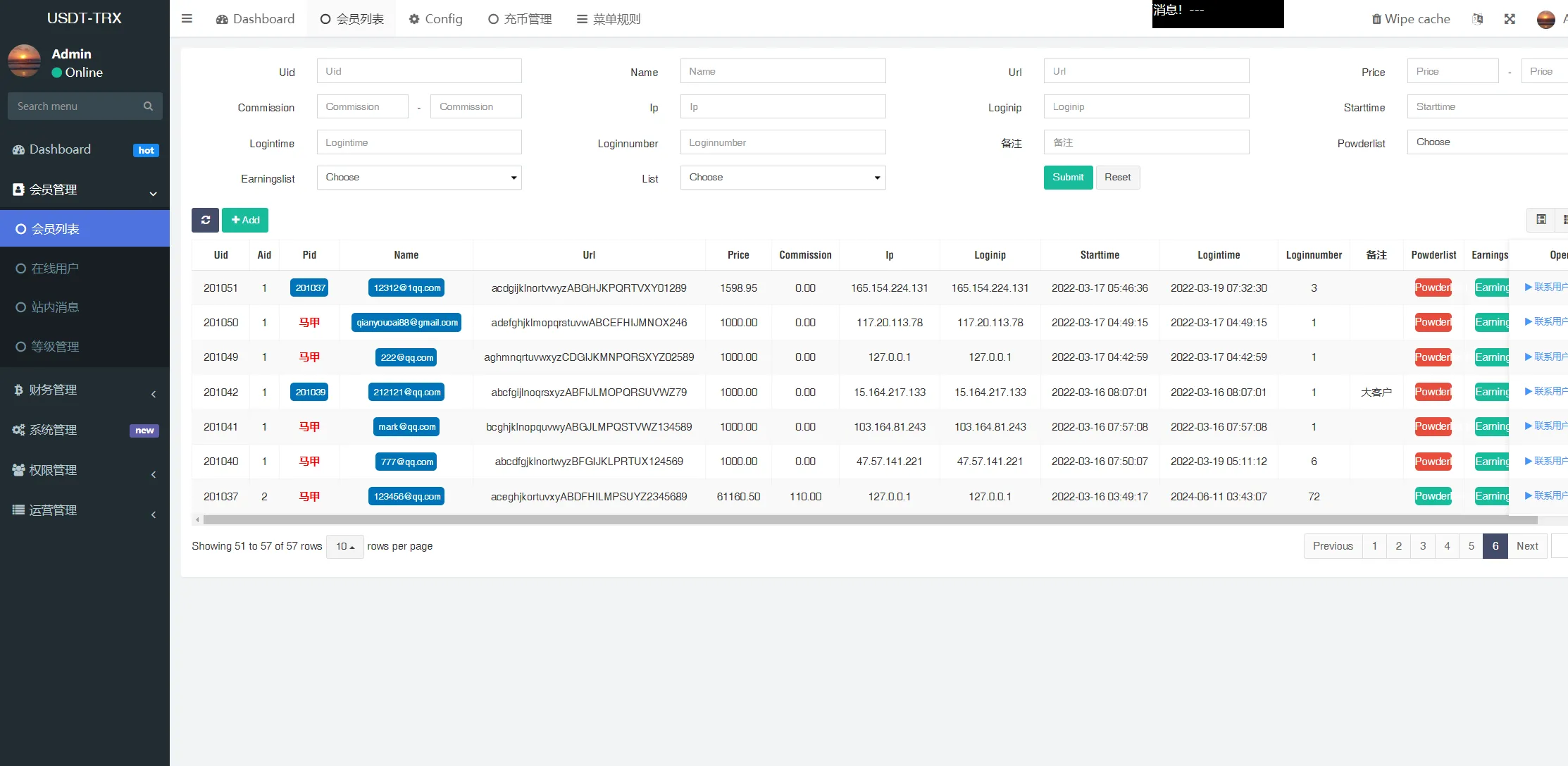This screenshot has width=1568, height=766.
Task: Click the table refresh icon button
Action: pos(205,220)
